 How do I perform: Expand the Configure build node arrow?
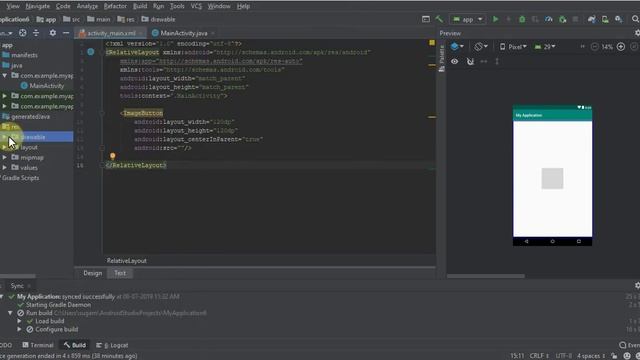coord(19,329)
